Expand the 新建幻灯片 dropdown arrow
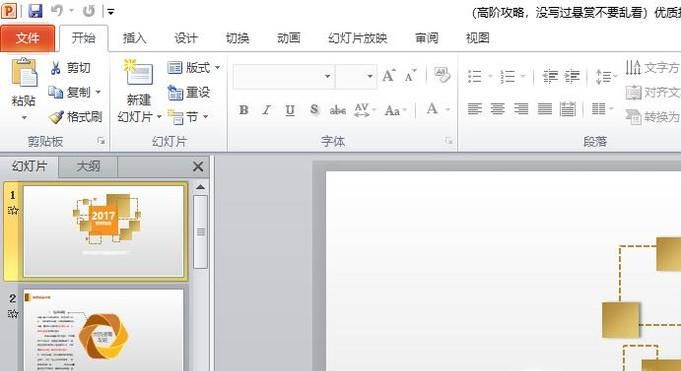 tap(159, 117)
